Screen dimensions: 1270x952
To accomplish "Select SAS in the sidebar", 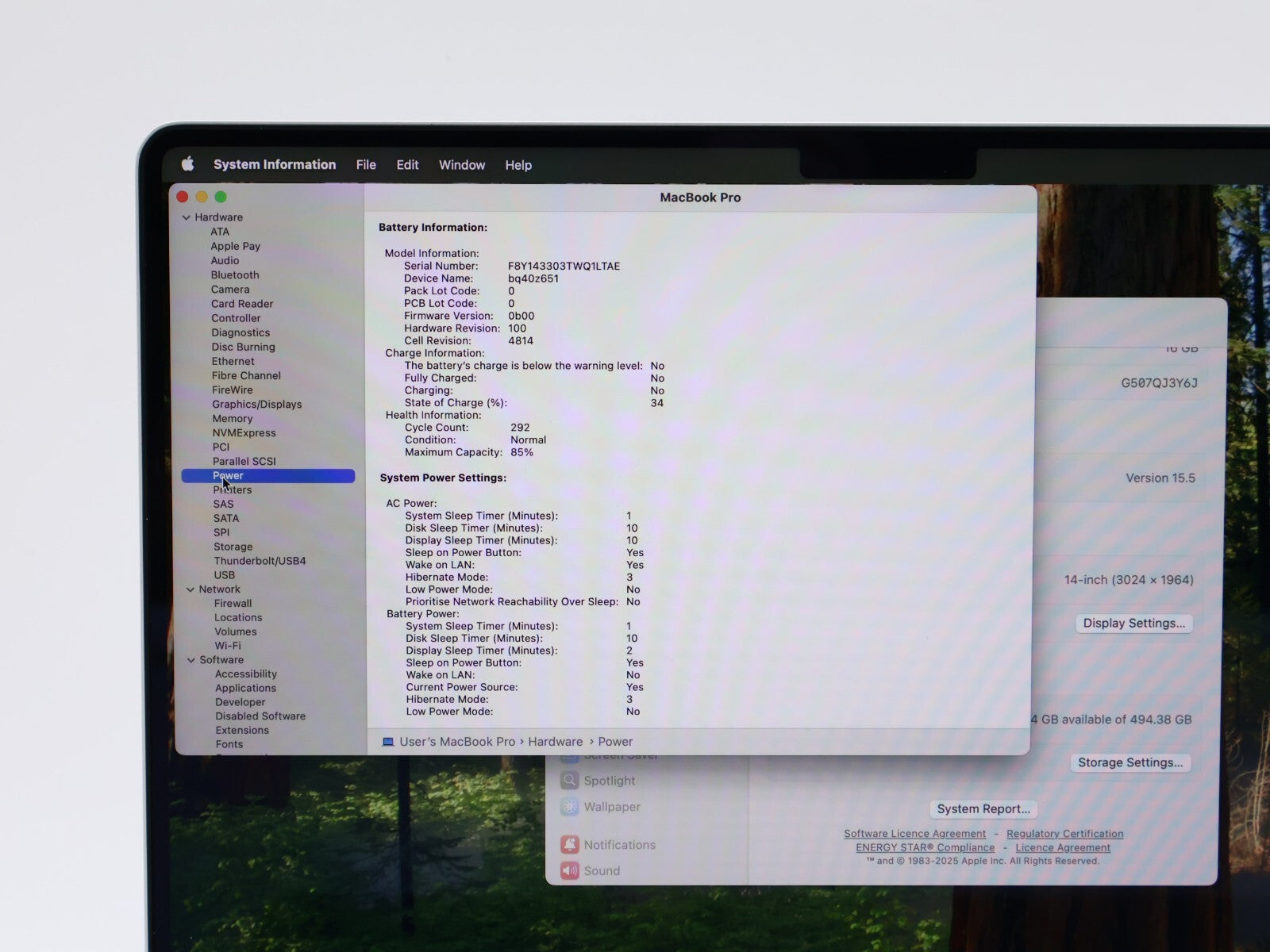I will click(x=223, y=504).
